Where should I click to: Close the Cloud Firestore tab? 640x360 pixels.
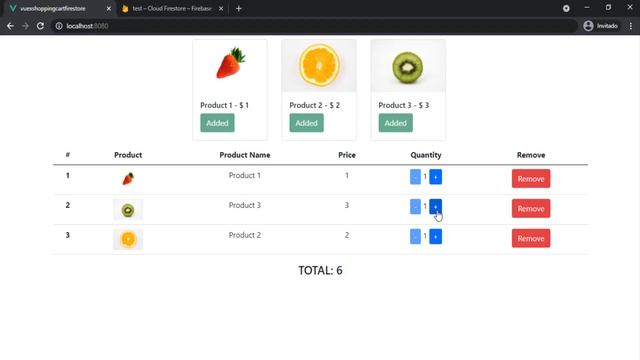tap(221, 8)
